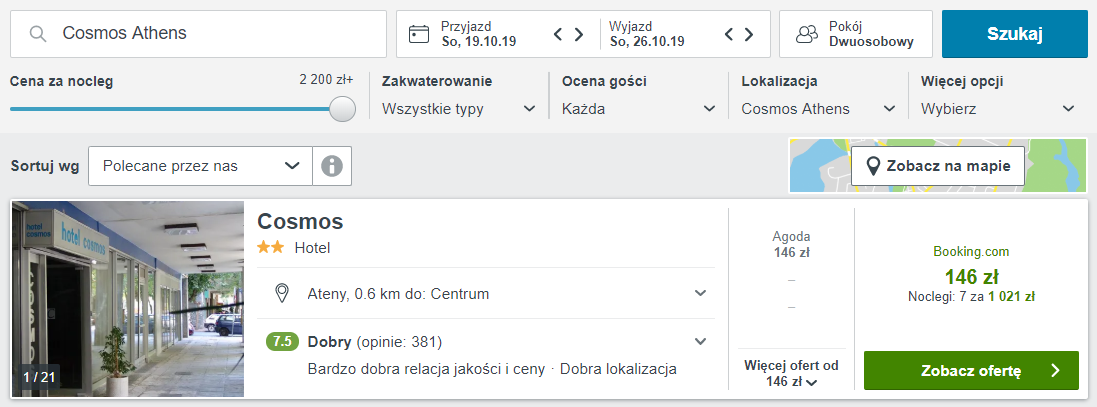
Task: Go to previous check-in date
Action: pyautogui.click(x=559, y=34)
